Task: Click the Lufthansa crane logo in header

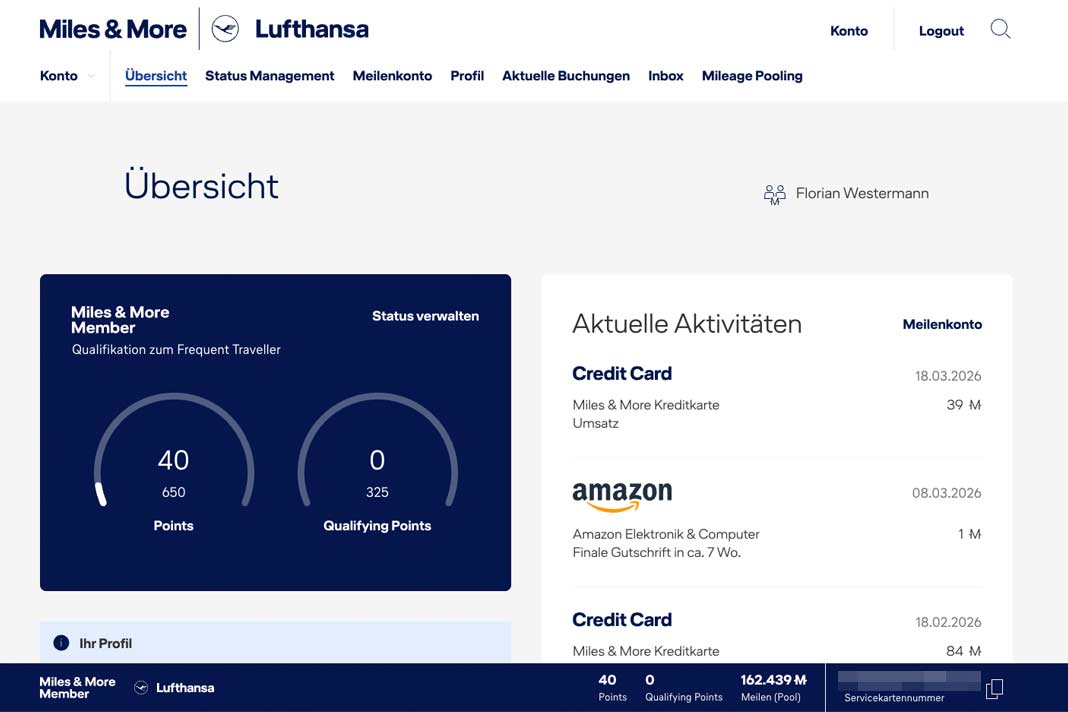Action: (x=225, y=29)
